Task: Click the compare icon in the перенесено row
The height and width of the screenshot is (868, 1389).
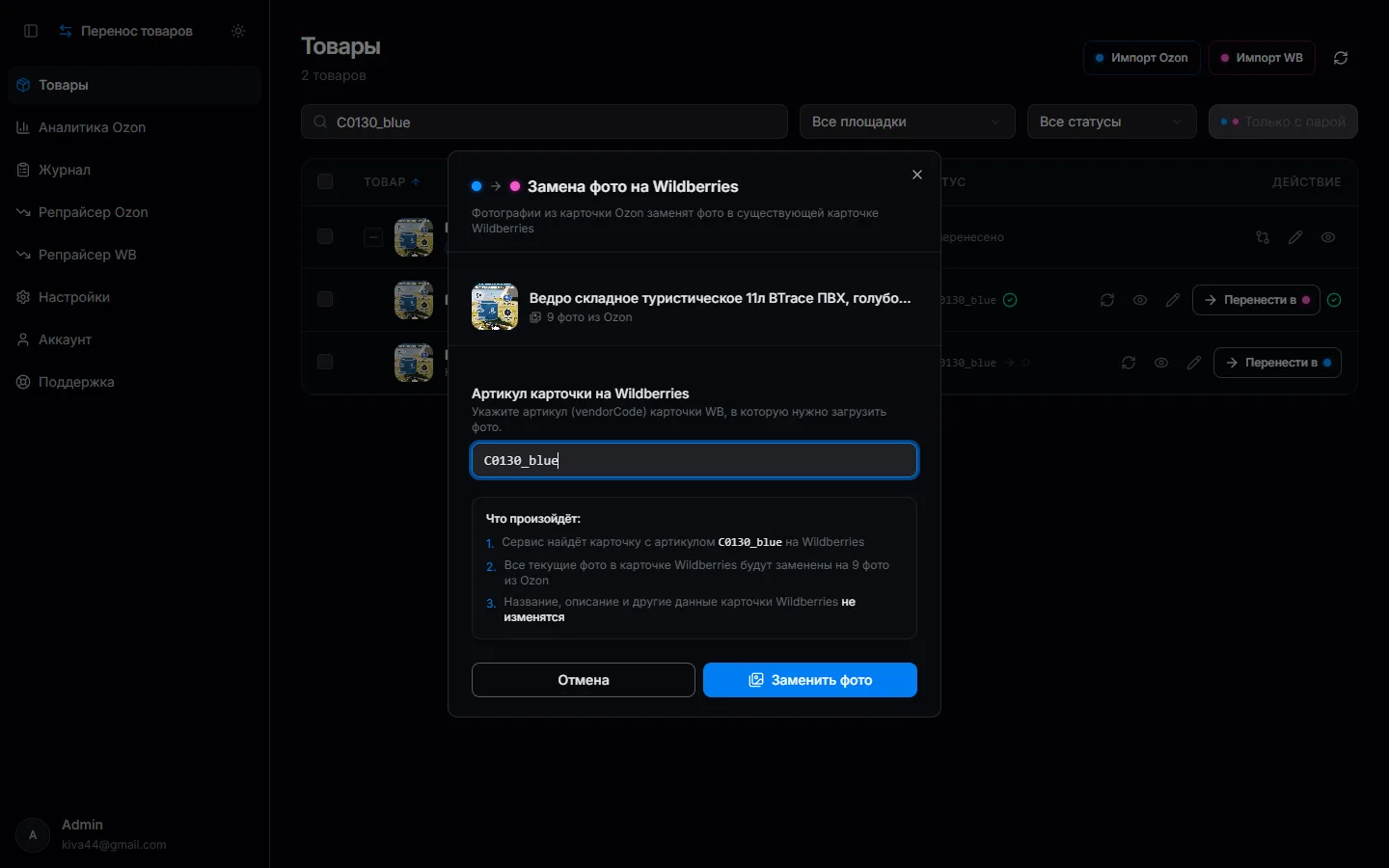Action: [1263, 237]
